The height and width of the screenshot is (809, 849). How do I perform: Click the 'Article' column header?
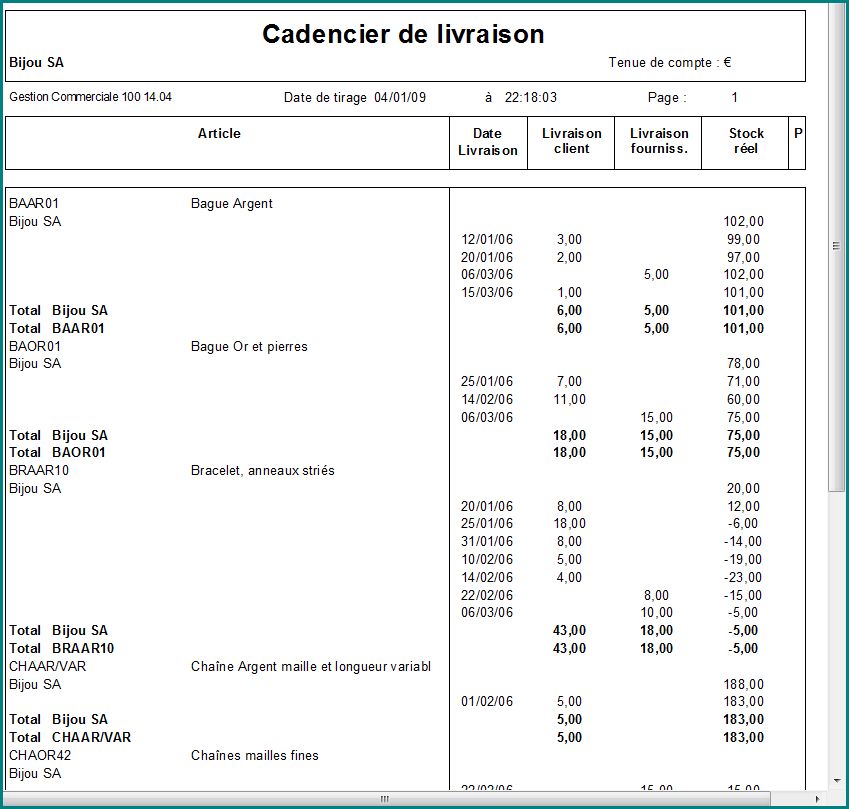coord(219,133)
